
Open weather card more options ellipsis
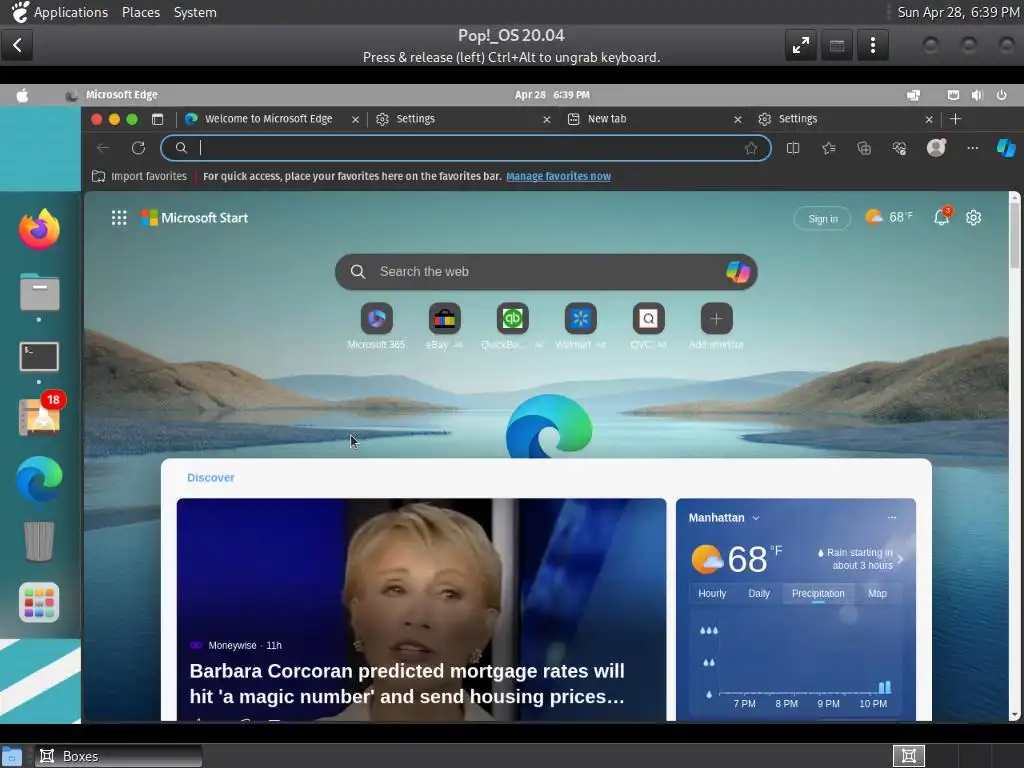(x=892, y=517)
